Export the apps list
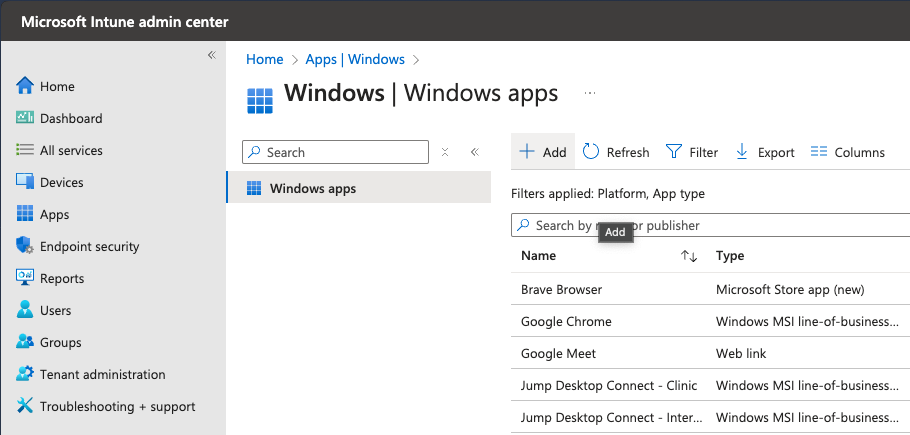Image resolution: width=910 pixels, height=435 pixels. click(x=765, y=152)
